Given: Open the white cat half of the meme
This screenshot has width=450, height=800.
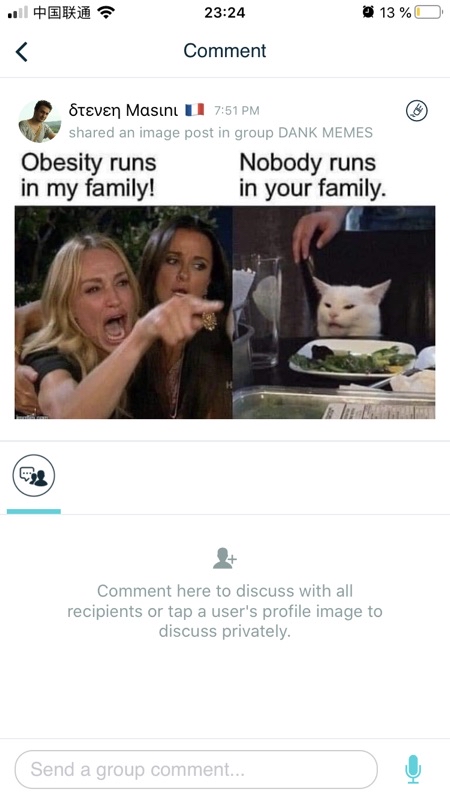Looking at the screenshot, I should click(x=334, y=312).
